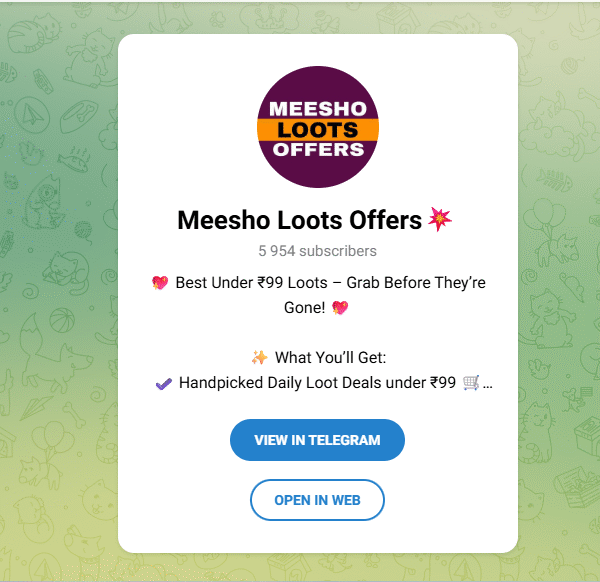Expand the truncated description ellipsis

tap(488, 384)
